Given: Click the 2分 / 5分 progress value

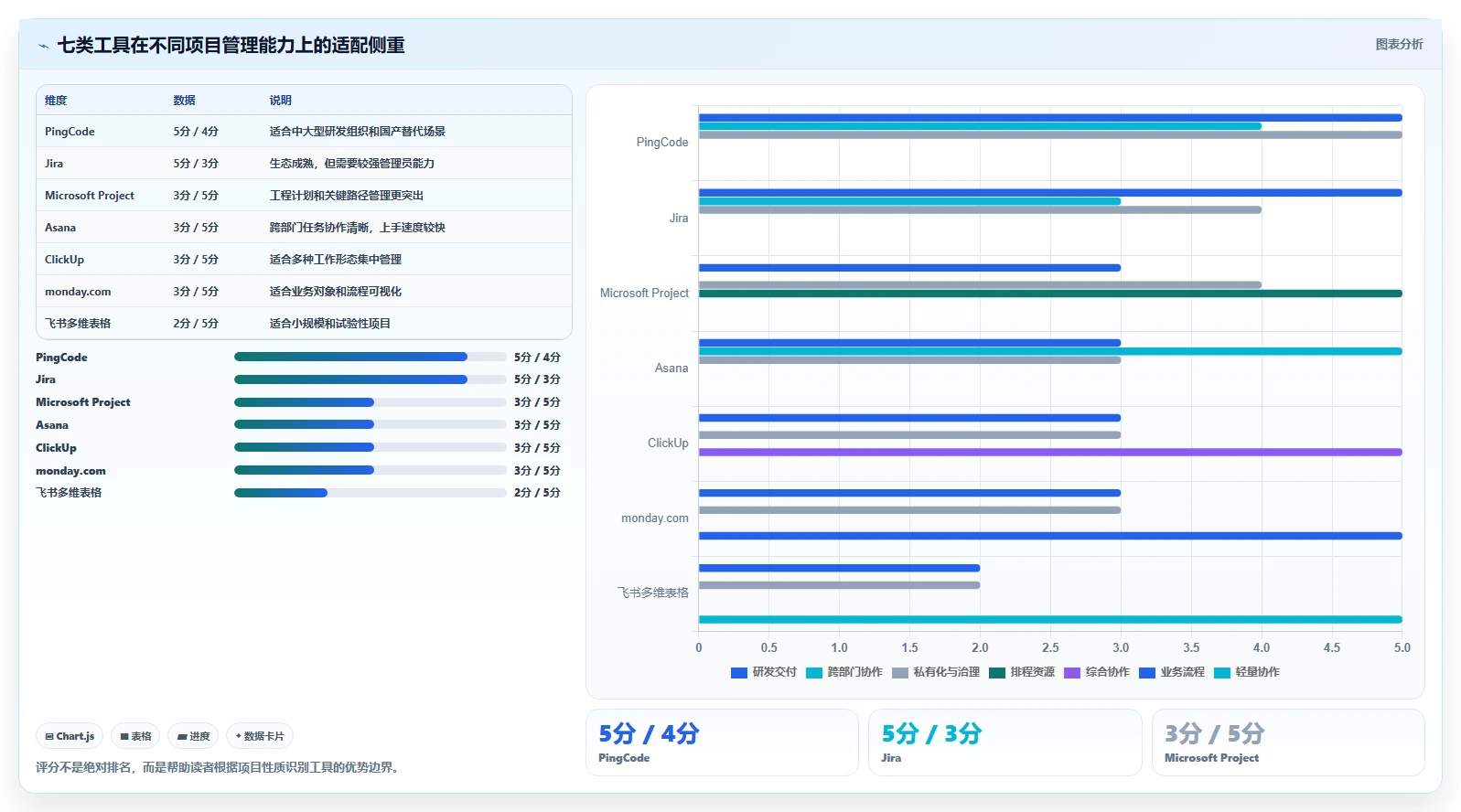Looking at the screenshot, I should click(537, 493).
